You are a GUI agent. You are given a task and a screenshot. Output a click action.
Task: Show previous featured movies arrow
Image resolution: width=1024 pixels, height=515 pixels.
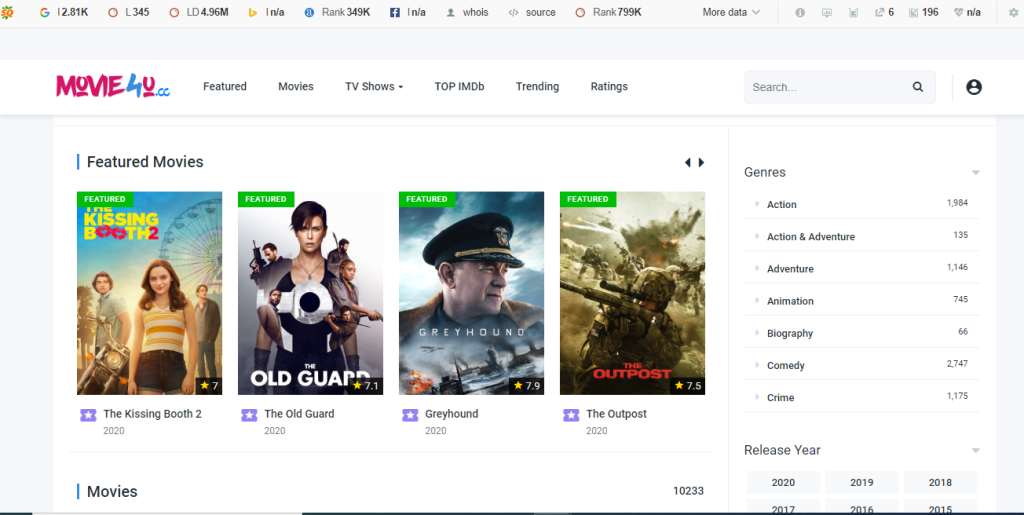coord(687,163)
